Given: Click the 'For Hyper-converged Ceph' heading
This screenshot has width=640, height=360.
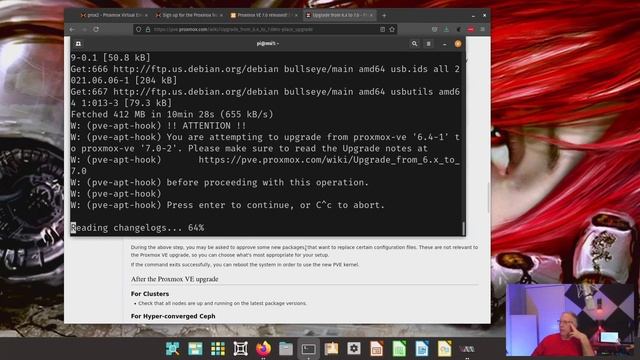Looking at the screenshot, I should (173, 316).
